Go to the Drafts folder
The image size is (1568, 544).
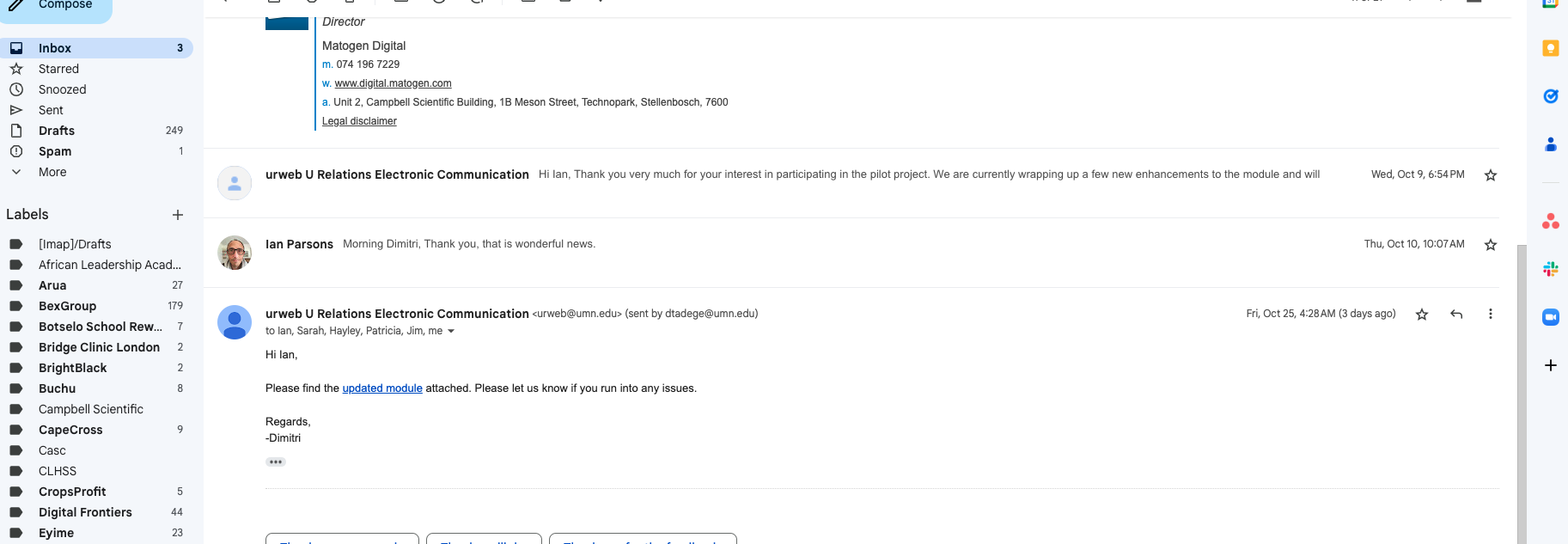57,131
